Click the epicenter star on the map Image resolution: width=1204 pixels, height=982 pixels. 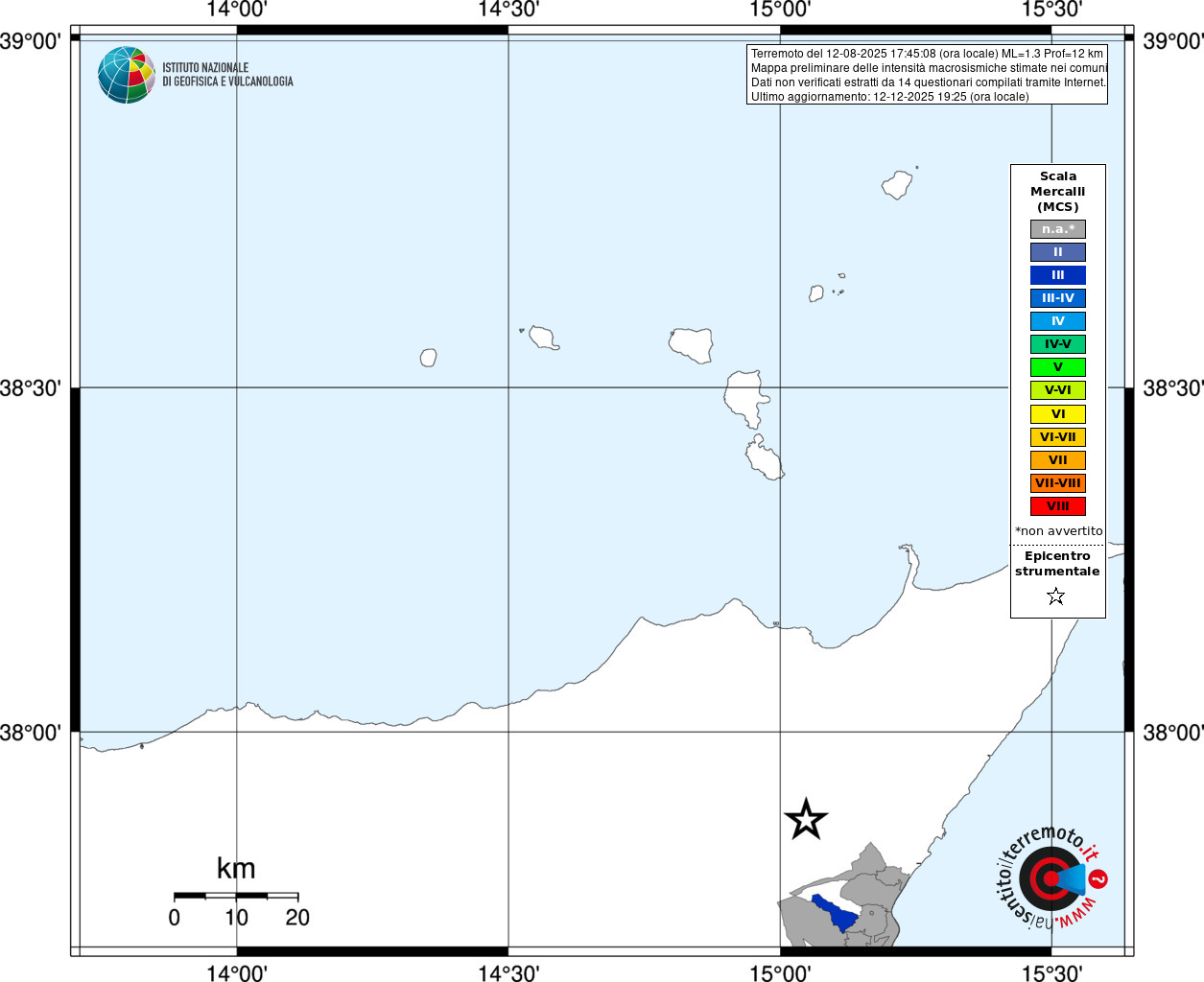click(806, 819)
